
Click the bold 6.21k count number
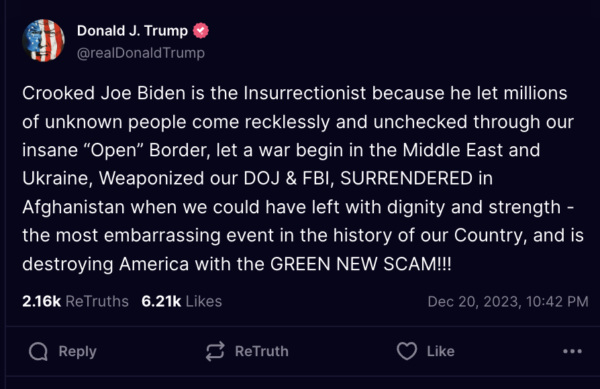(x=161, y=301)
